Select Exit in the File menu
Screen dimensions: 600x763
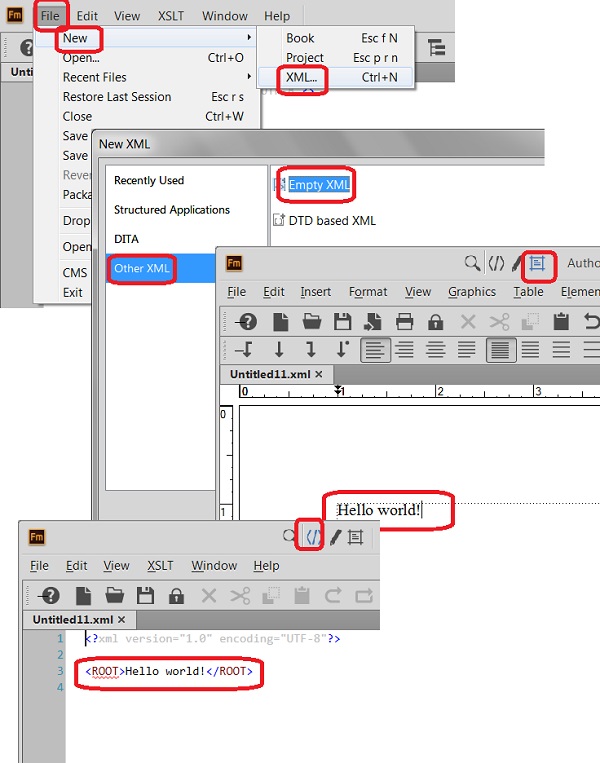(73, 292)
